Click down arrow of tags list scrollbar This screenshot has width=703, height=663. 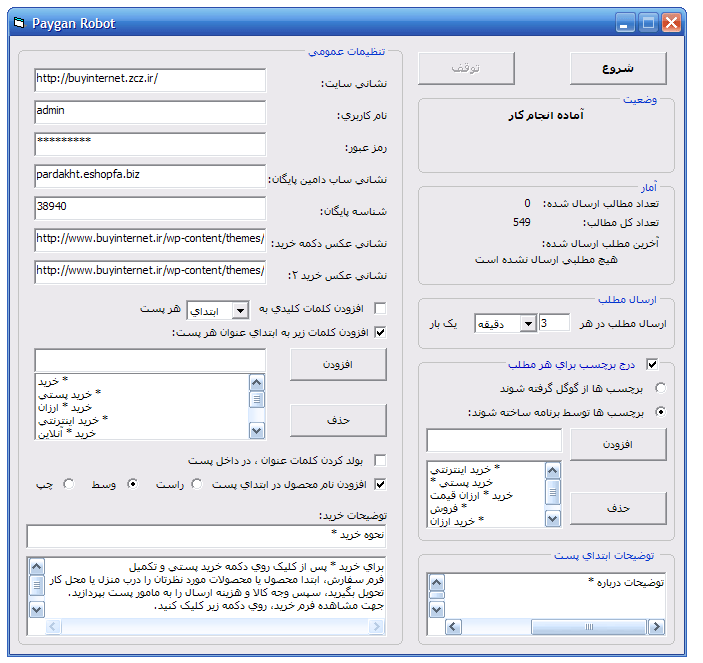[x=553, y=519]
